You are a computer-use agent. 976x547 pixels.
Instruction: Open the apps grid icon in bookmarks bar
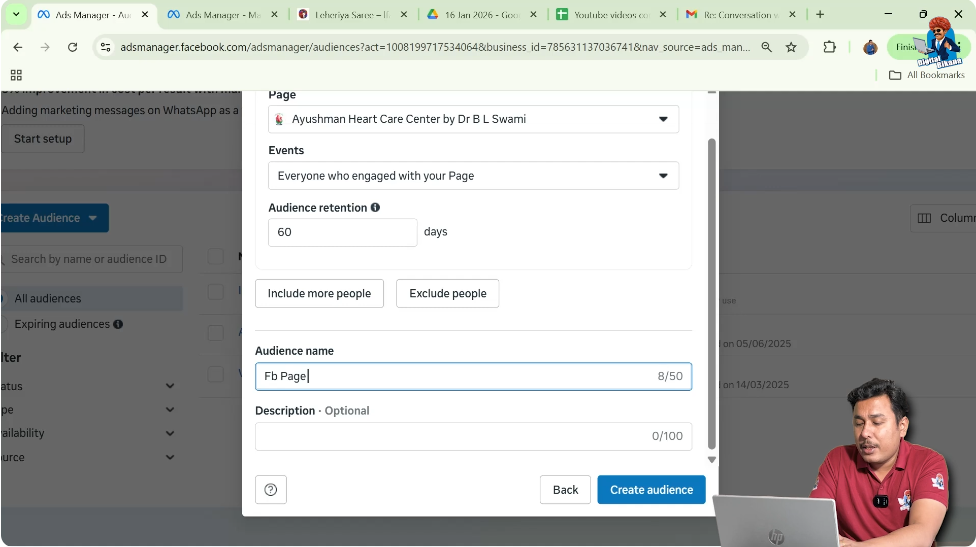(x=16, y=75)
